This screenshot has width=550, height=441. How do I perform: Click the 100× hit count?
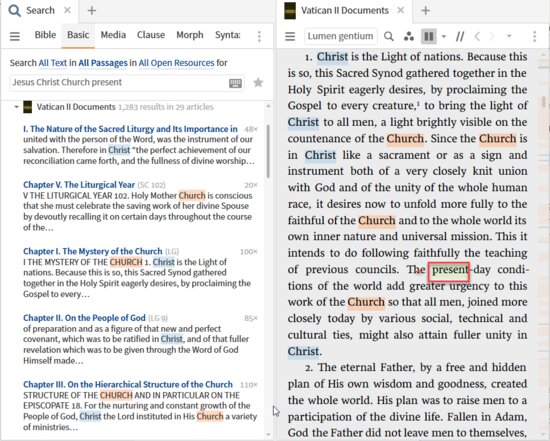(x=249, y=252)
